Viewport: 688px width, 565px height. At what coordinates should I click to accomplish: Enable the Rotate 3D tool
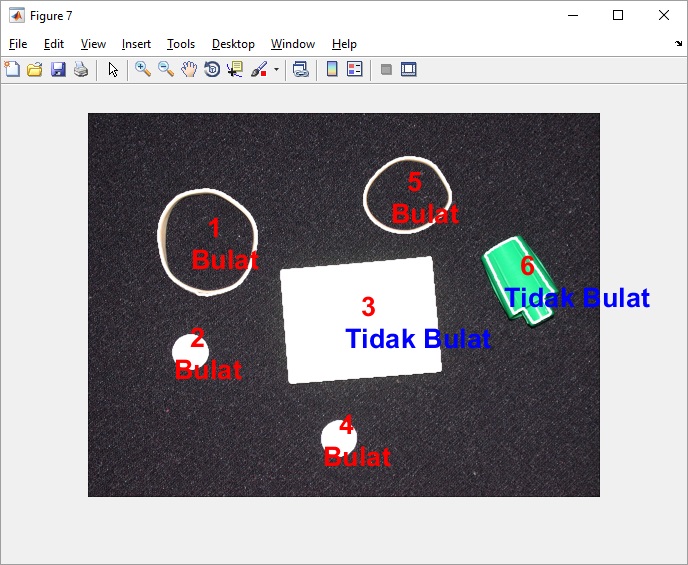point(212,69)
